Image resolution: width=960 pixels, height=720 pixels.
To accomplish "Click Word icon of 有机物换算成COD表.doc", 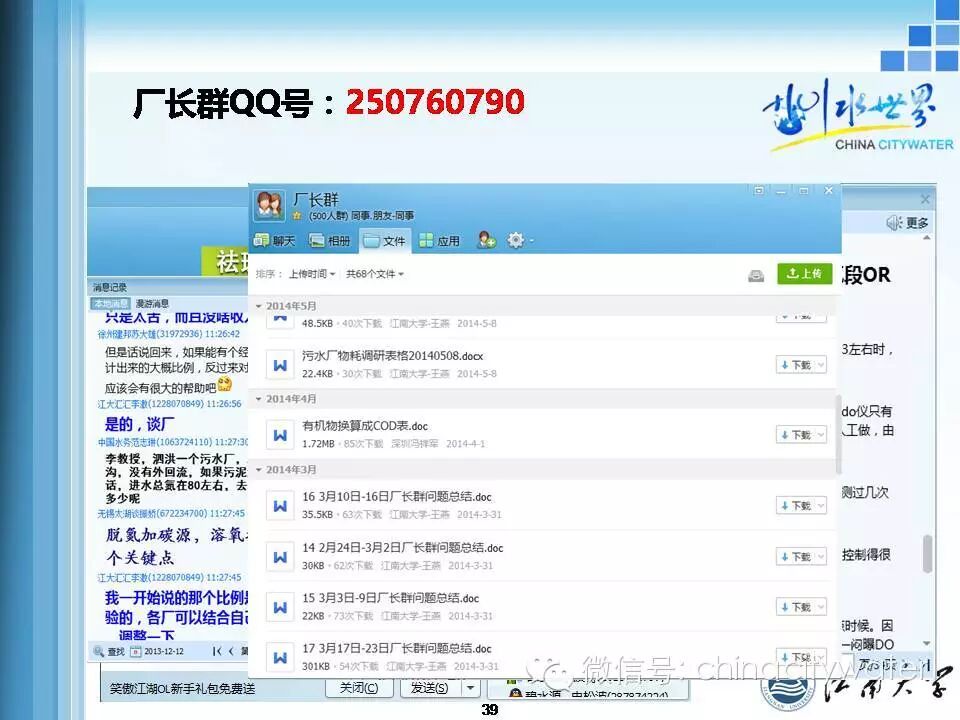I will pyautogui.click(x=280, y=435).
